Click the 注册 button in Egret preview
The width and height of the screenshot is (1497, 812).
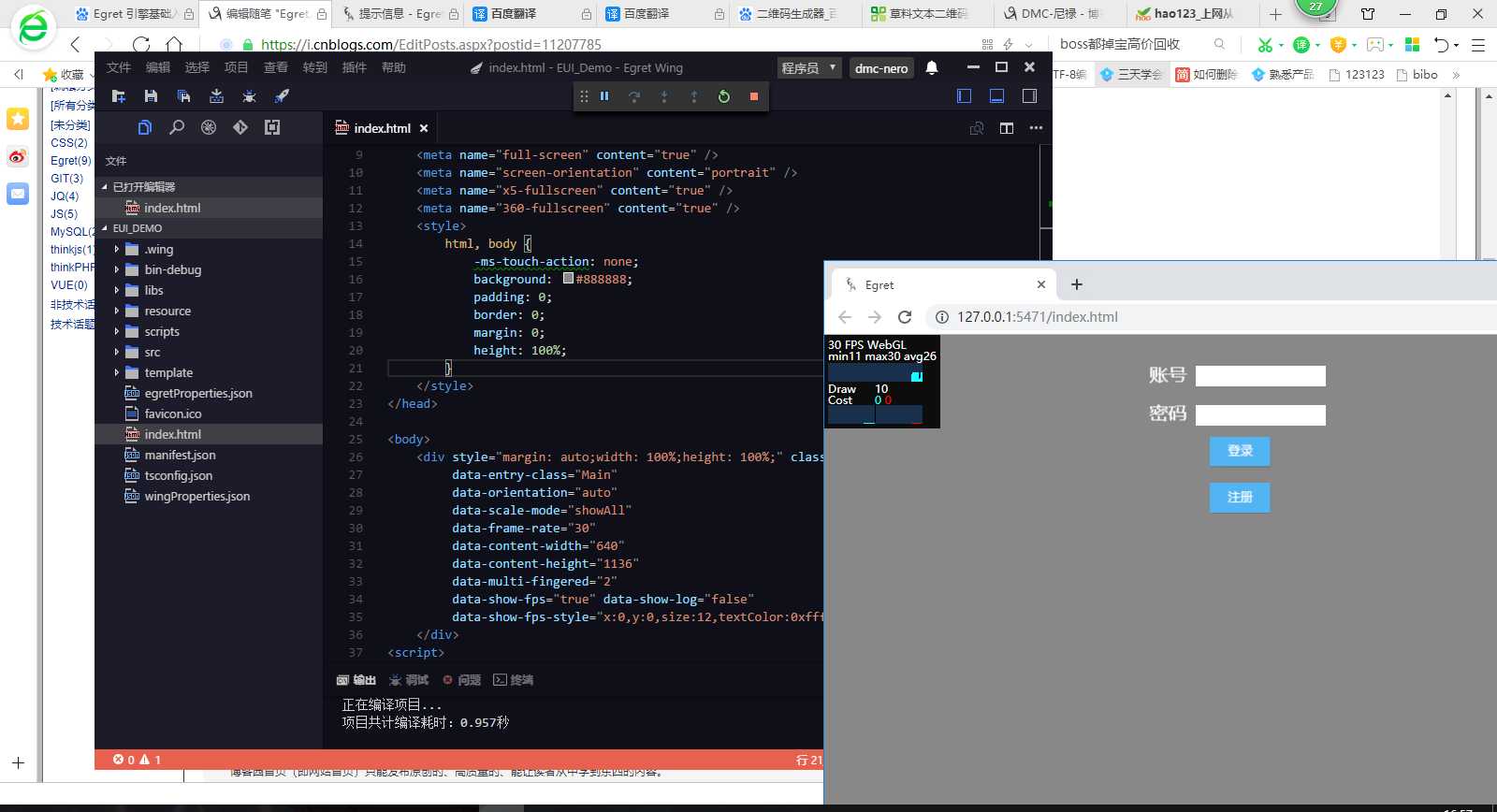pyautogui.click(x=1240, y=498)
